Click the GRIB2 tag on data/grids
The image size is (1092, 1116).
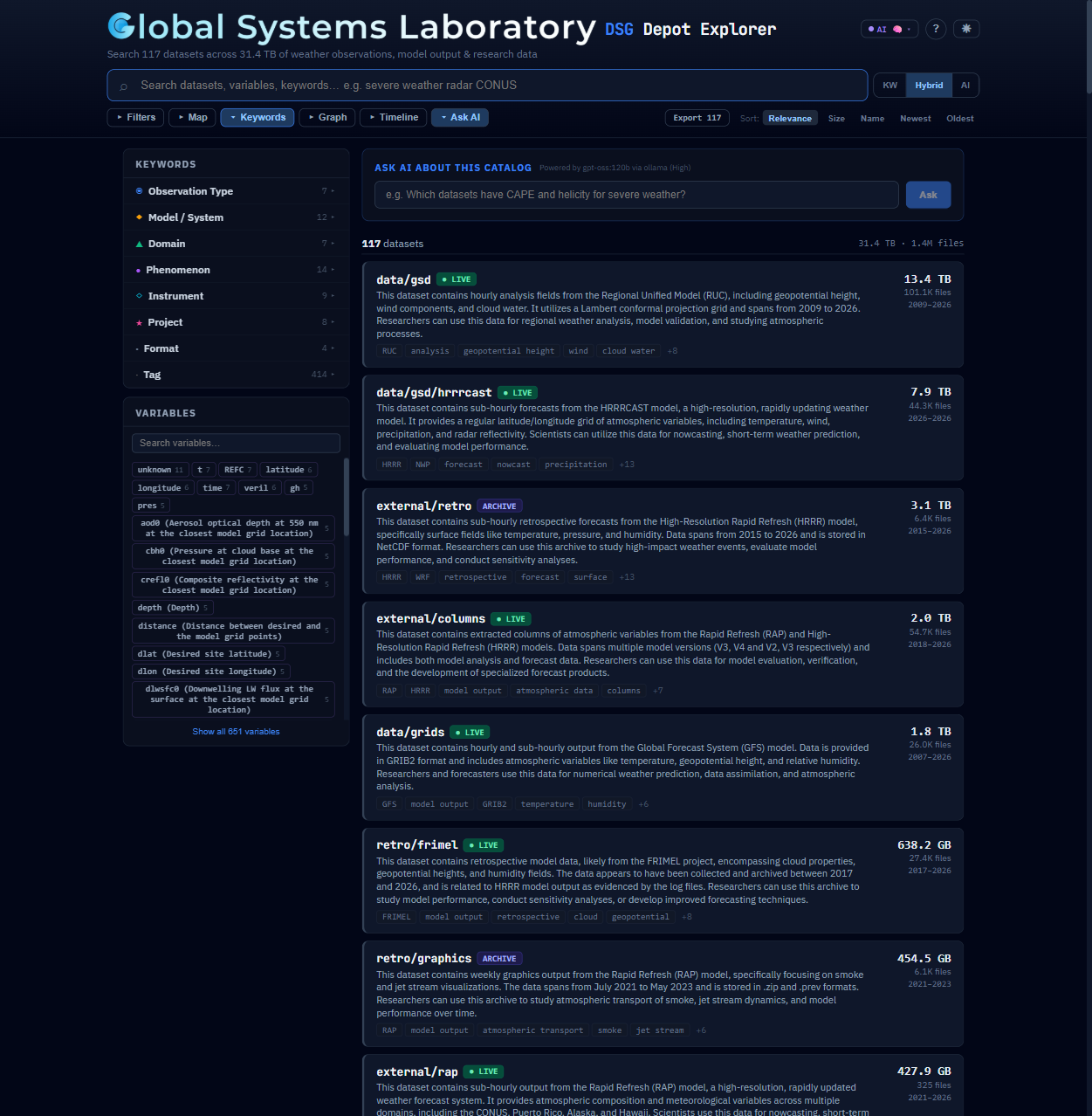[494, 804]
